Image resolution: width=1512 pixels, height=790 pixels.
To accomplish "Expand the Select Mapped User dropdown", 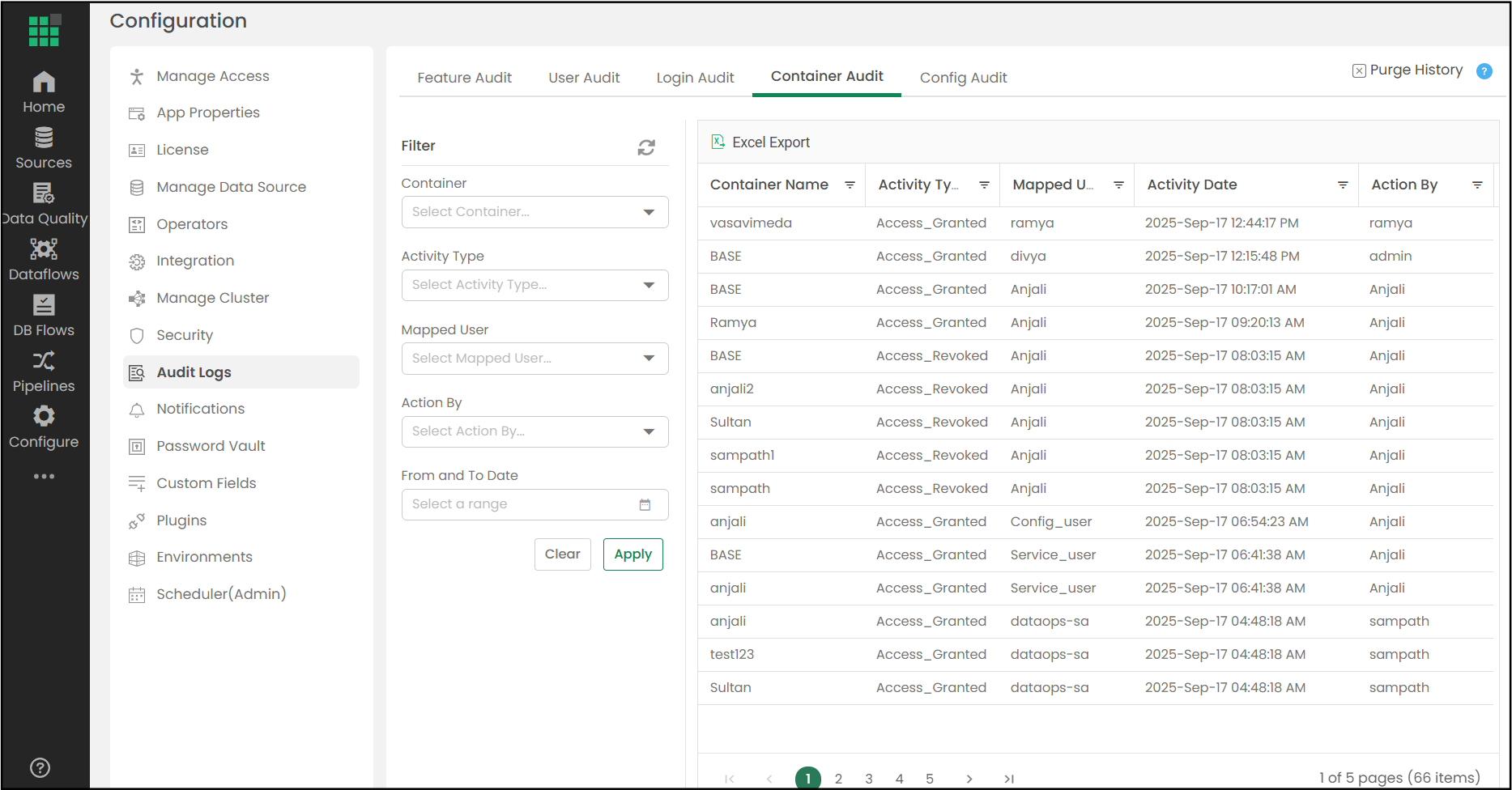I will (535, 359).
